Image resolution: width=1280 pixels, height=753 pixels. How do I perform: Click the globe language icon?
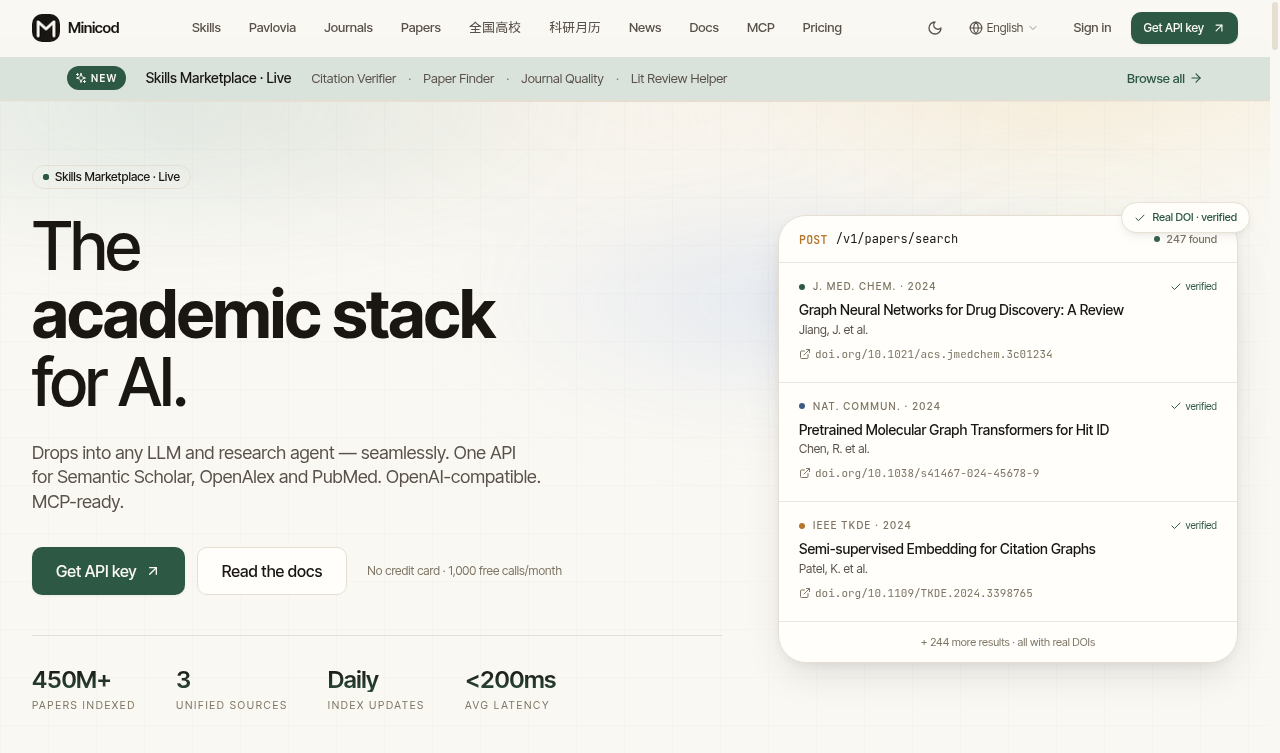coord(976,28)
